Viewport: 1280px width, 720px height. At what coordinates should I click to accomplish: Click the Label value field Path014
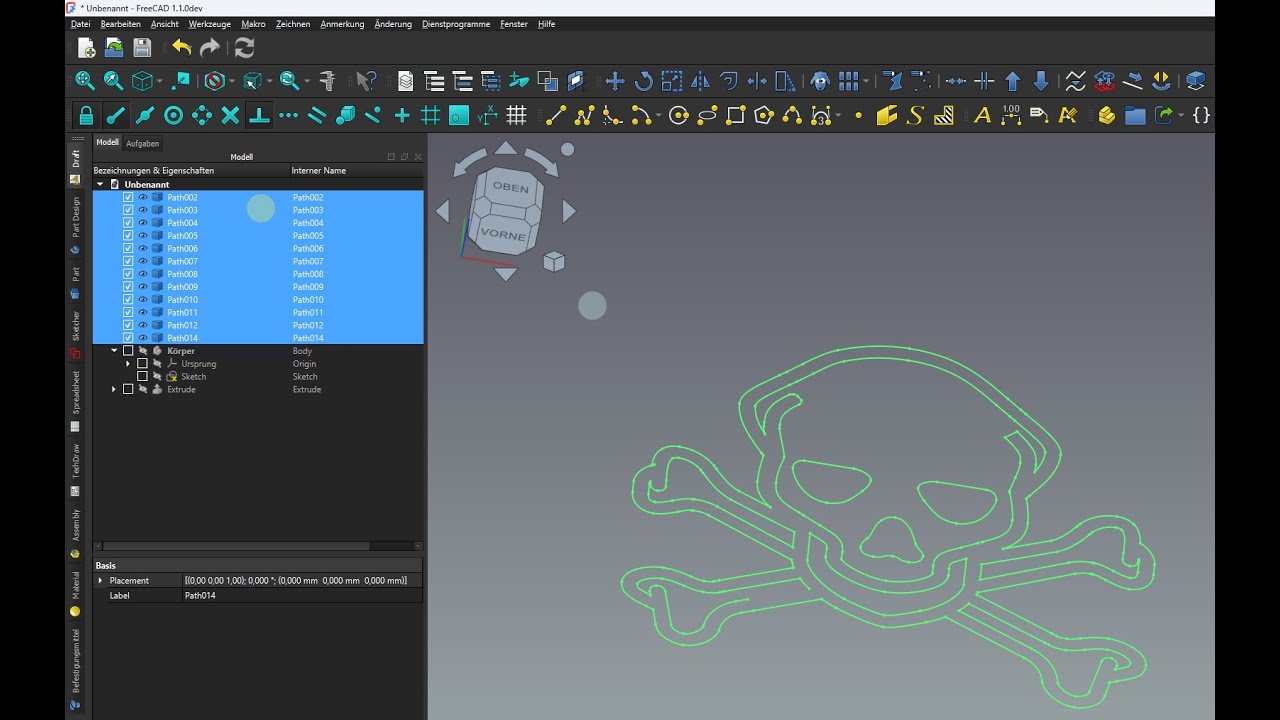[x=302, y=595]
